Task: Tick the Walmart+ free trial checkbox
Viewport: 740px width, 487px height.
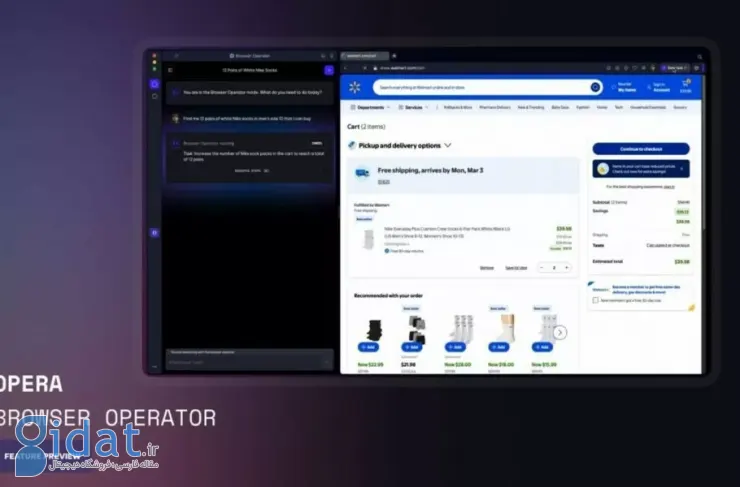Action: click(595, 300)
